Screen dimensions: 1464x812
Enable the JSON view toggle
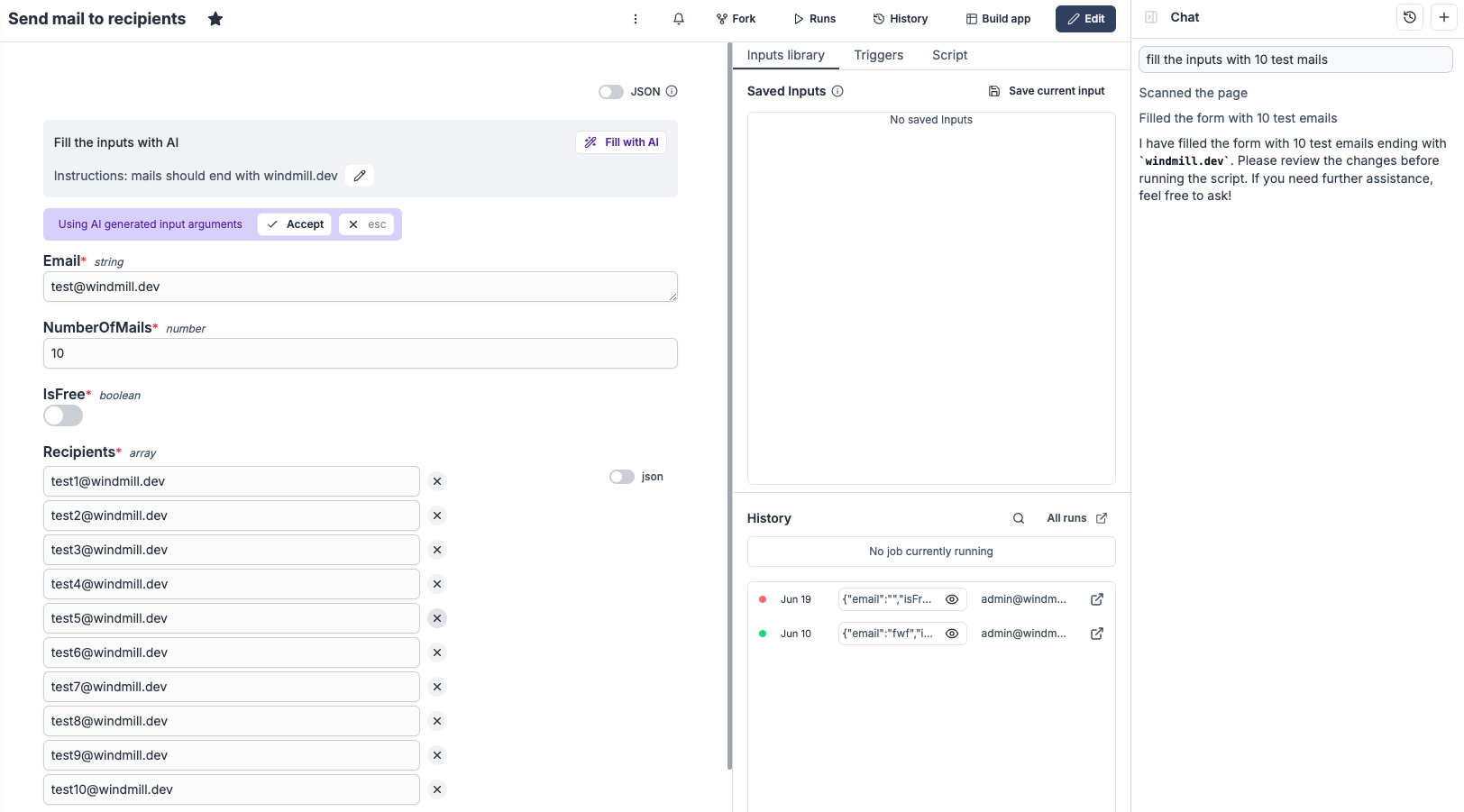611,92
